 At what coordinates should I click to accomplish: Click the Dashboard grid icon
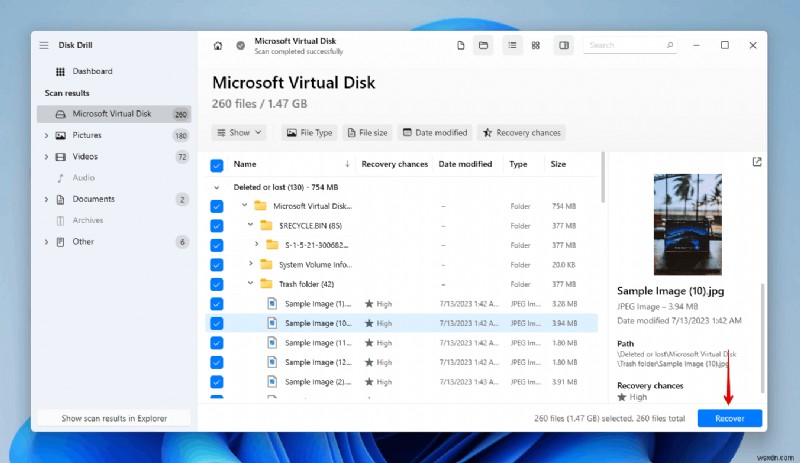coord(60,71)
